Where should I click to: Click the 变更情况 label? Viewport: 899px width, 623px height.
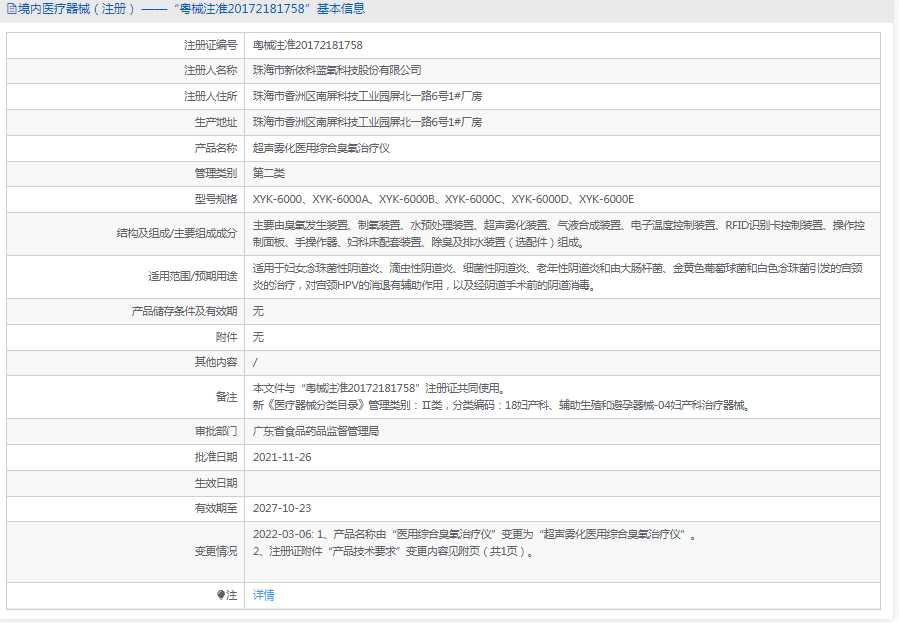[x=216, y=551]
